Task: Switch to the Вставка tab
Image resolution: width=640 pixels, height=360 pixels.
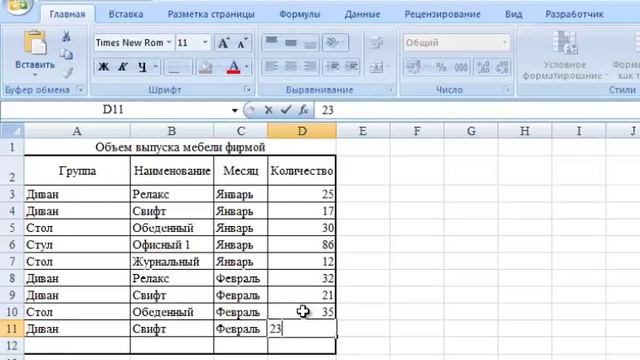Action: [x=126, y=14]
